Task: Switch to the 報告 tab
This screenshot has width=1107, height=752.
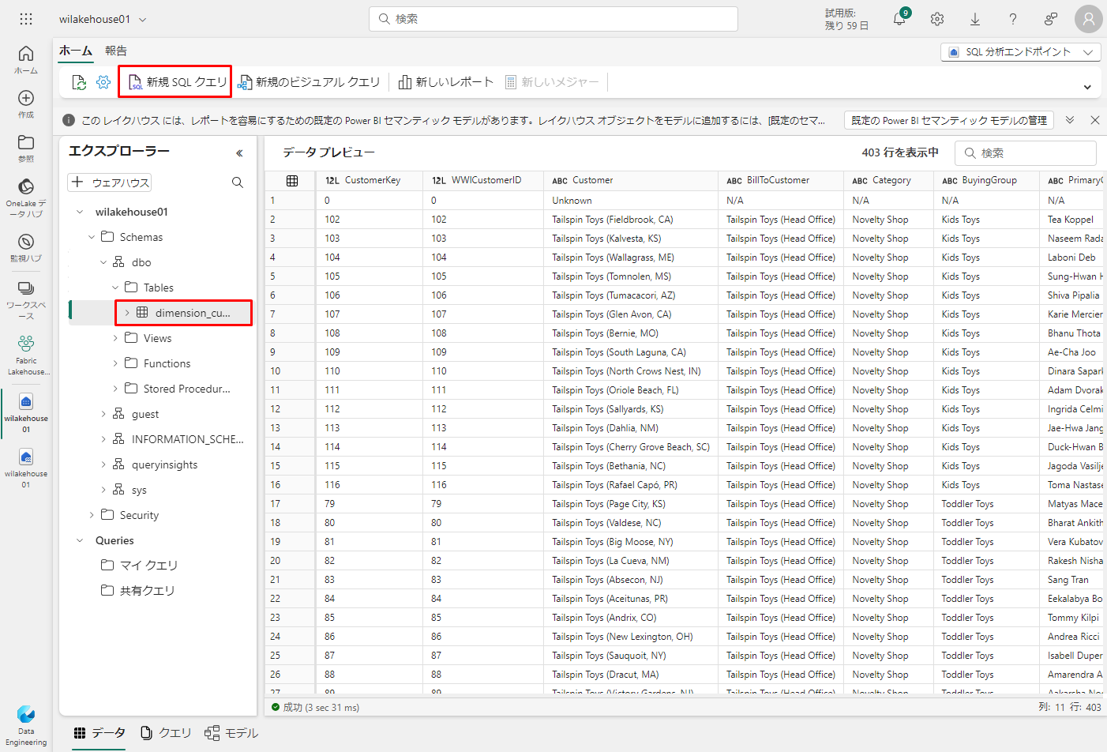Action: pos(116,51)
